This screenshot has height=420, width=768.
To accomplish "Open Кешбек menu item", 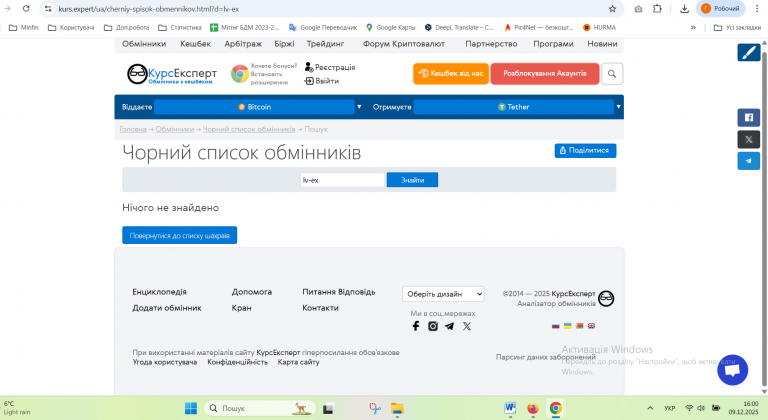I will [x=195, y=44].
